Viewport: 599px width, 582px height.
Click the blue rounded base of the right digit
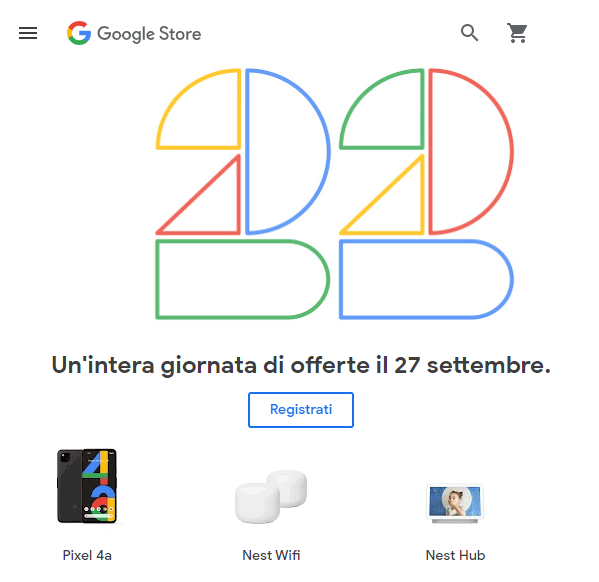click(x=426, y=279)
